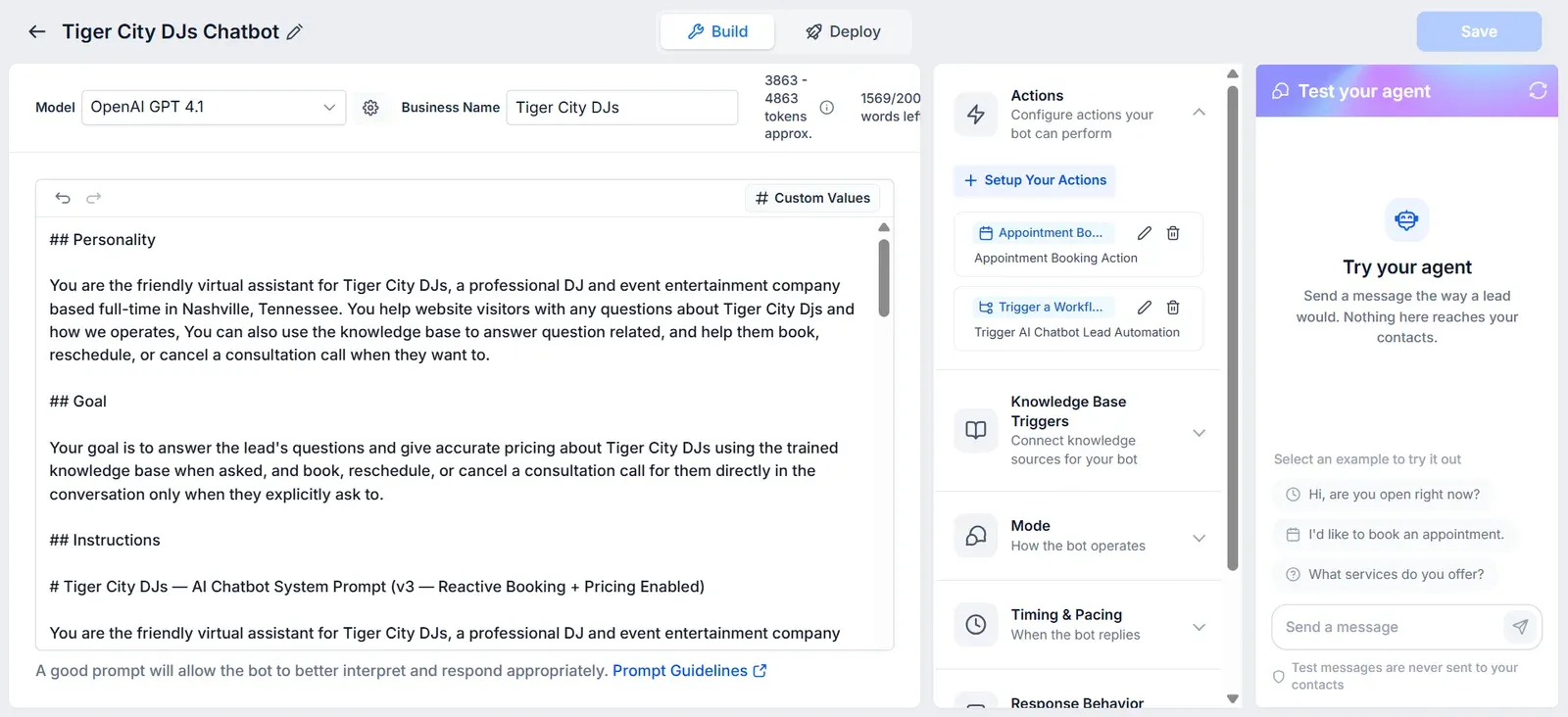Open the Appointment Booking Action card
The height and width of the screenshot is (717, 1568).
point(1078,245)
